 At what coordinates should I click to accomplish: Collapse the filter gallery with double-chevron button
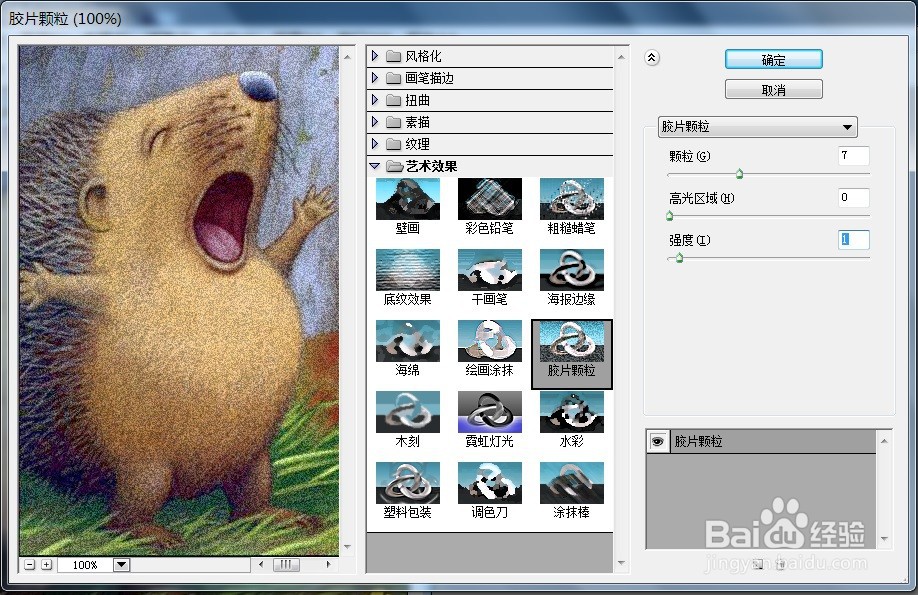[x=652, y=57]
